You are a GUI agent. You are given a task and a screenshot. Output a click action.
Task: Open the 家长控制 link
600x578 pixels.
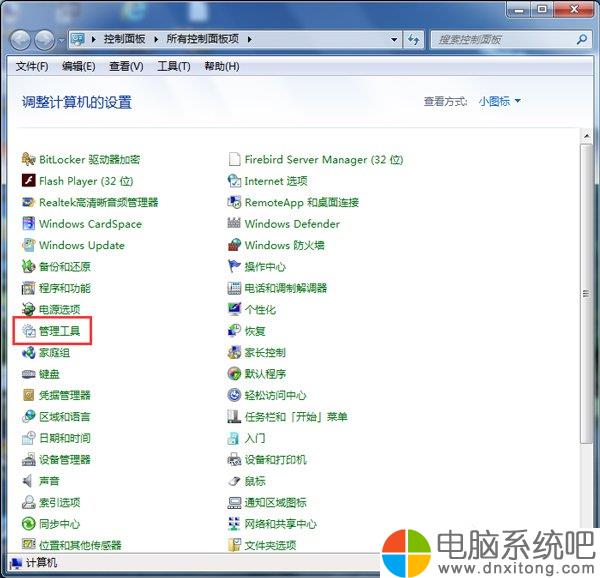(x=265, y=352)
